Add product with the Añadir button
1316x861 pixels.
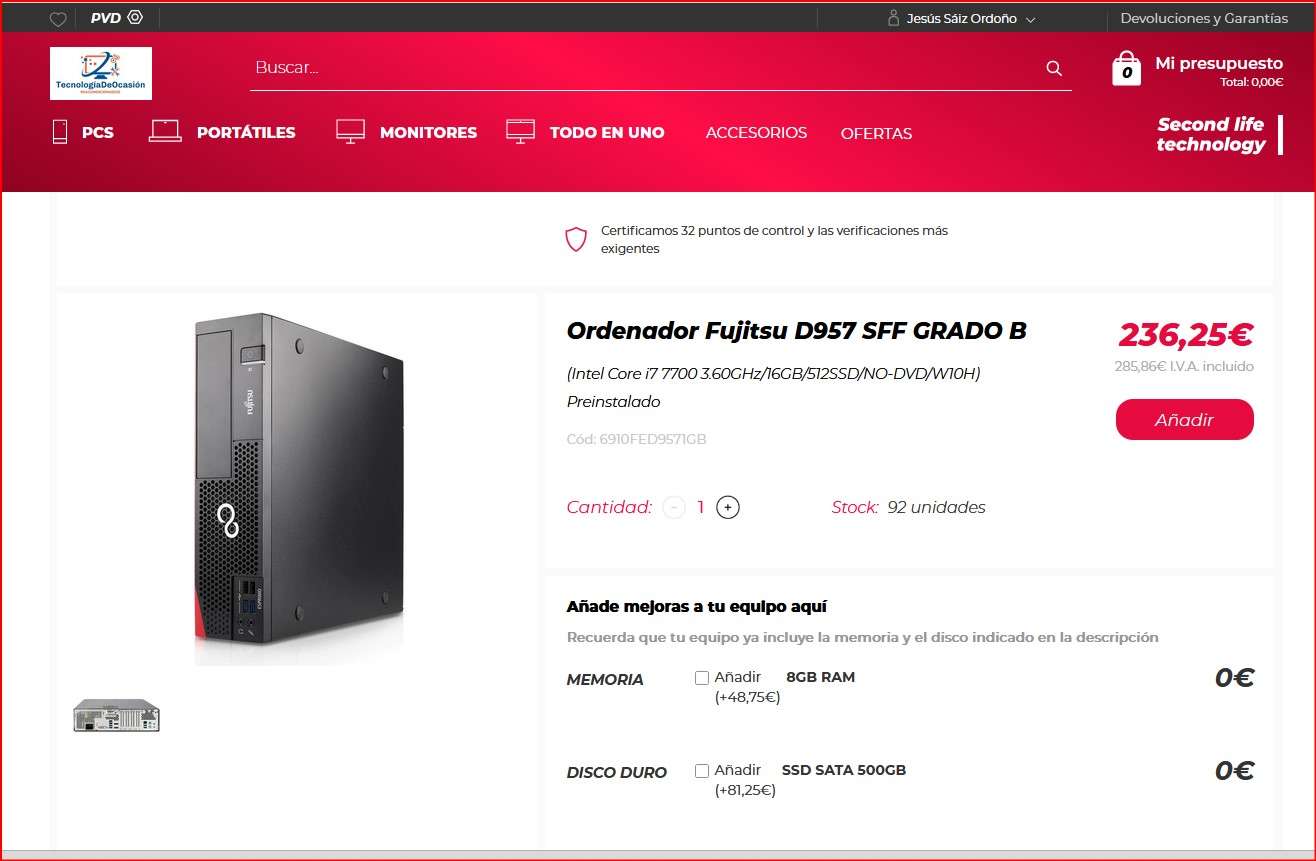(1184, 420)
